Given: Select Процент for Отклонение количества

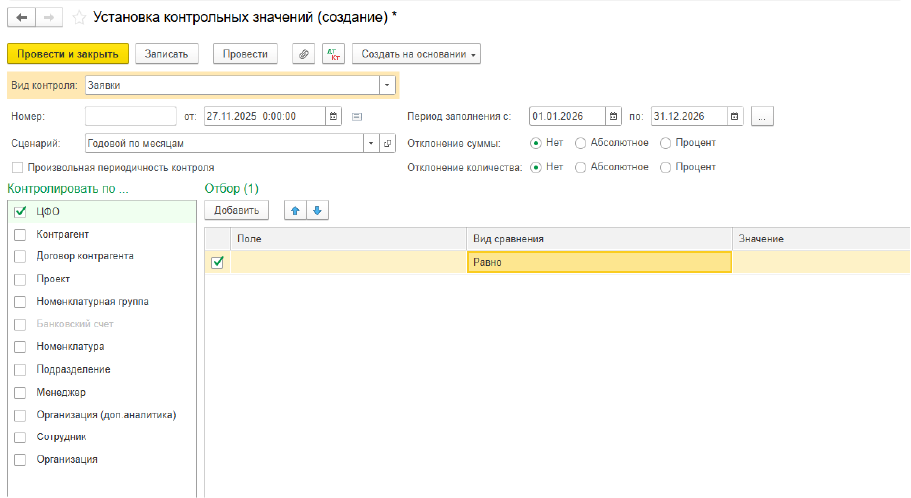Looking at the screenshot, I should (666, 167).
